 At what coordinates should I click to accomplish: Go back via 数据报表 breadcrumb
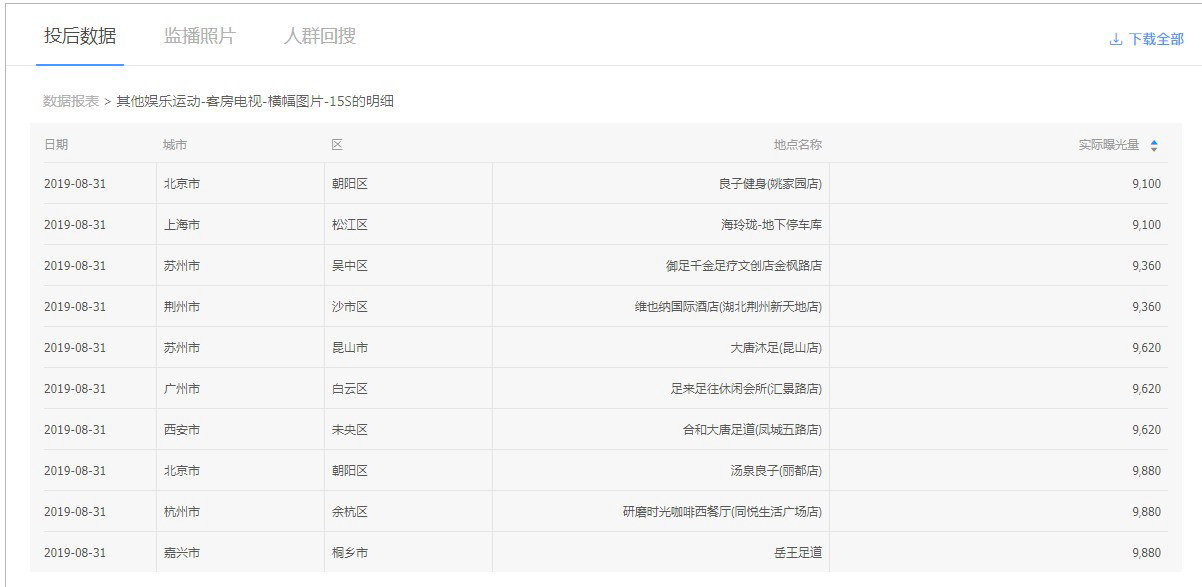pos(70,101)
